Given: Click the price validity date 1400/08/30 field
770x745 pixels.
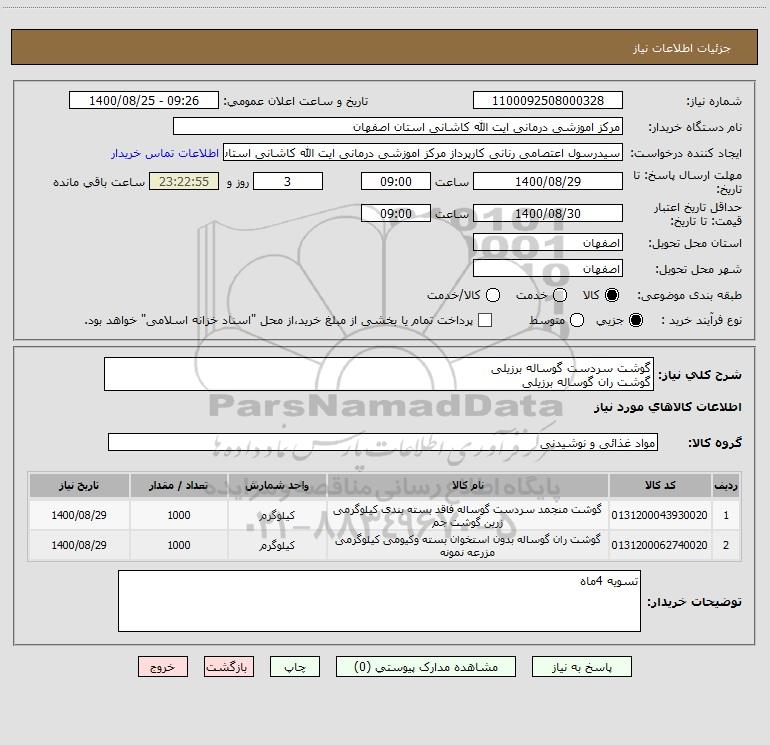Looking at the screenshot, I should [x=548, y=214].
